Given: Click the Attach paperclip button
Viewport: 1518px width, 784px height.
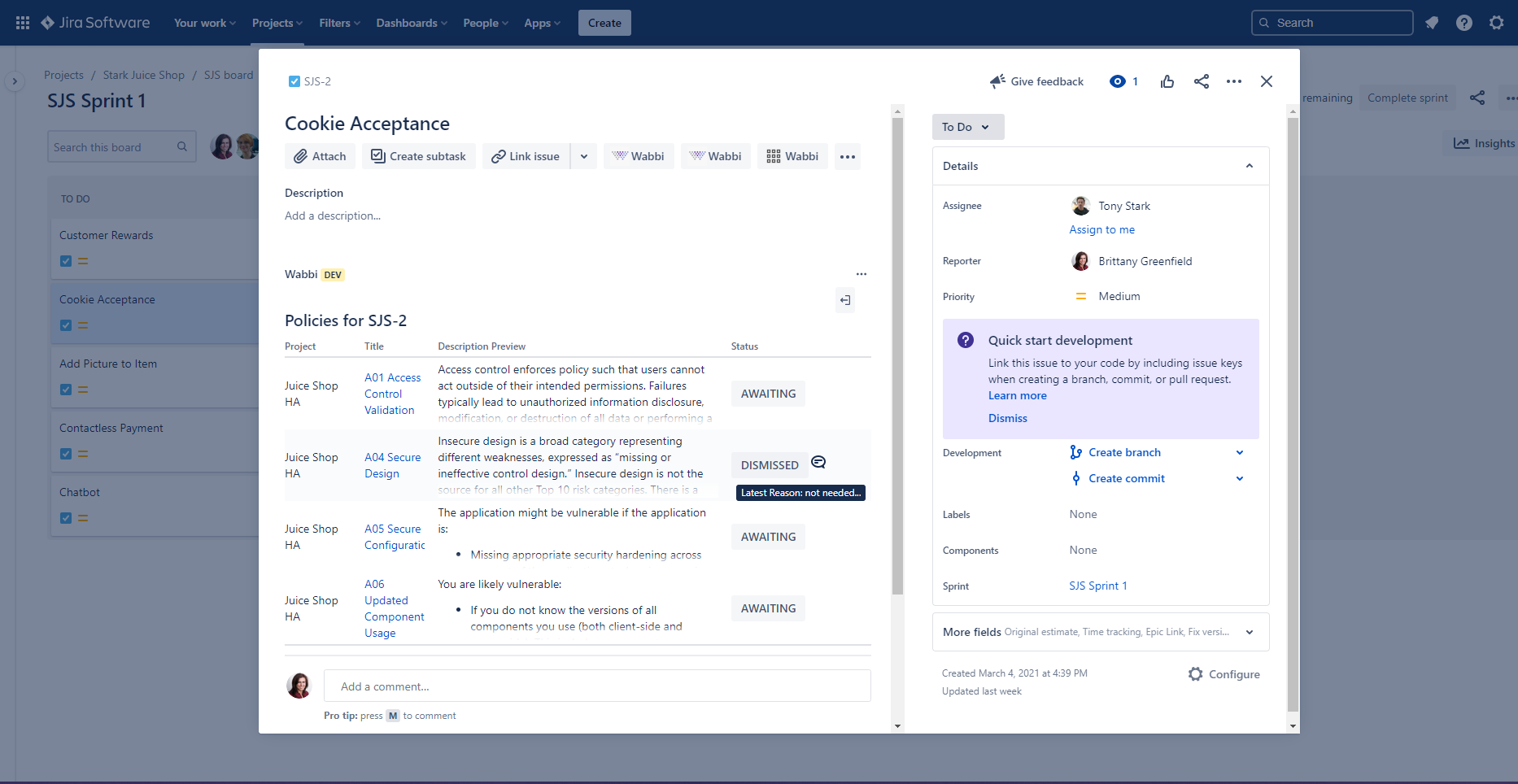Looking at the screenshot, I should tap(320, 156).
